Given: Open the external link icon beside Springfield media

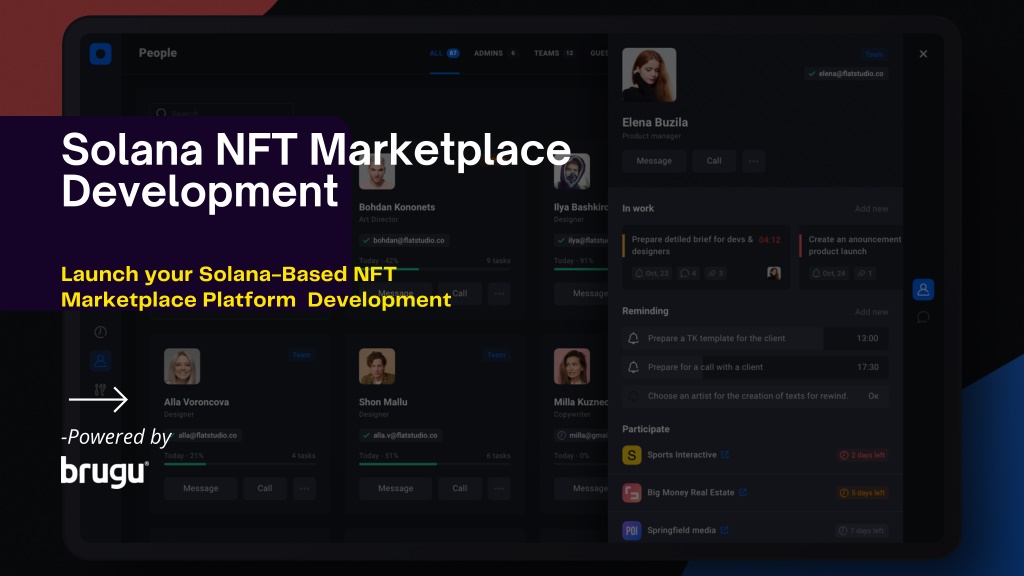Looking at the screenshot, I should coord(724,530).
